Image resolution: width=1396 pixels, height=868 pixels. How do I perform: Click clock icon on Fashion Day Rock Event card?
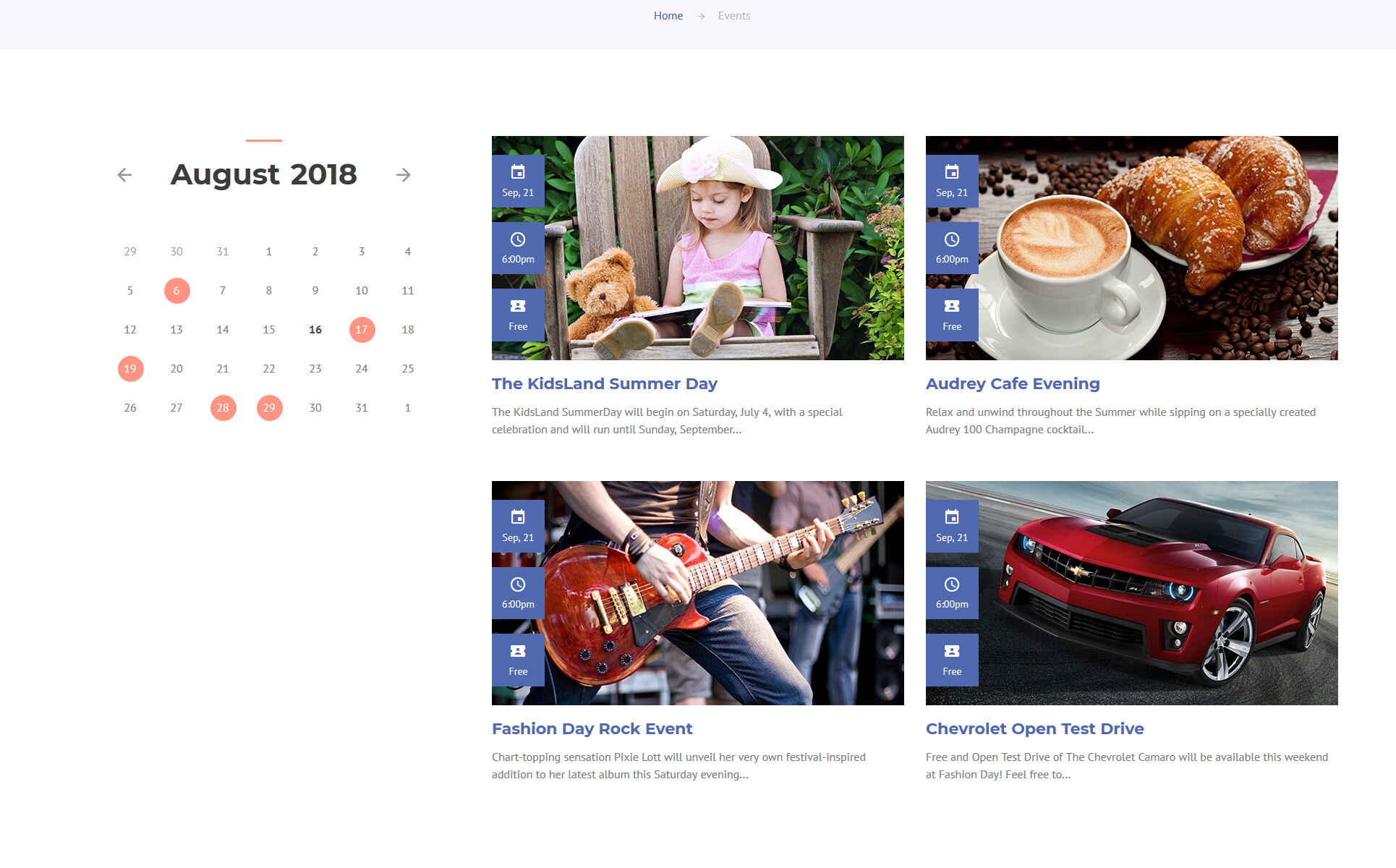tap(518, 584)
